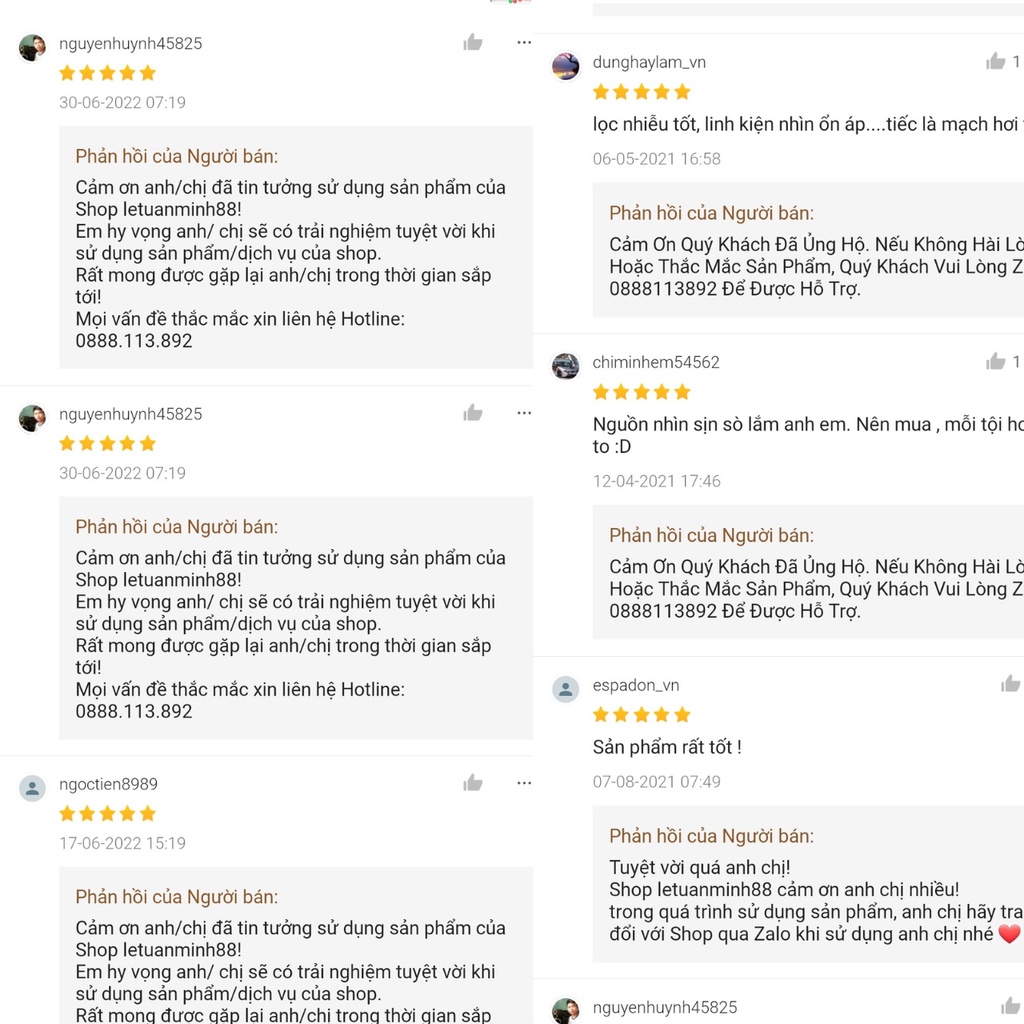Image resolution: width=1024 pixels, height=1024 pixels.
Task: Visit dunghaylam_vn's profile via username
Action: (649, 62)
